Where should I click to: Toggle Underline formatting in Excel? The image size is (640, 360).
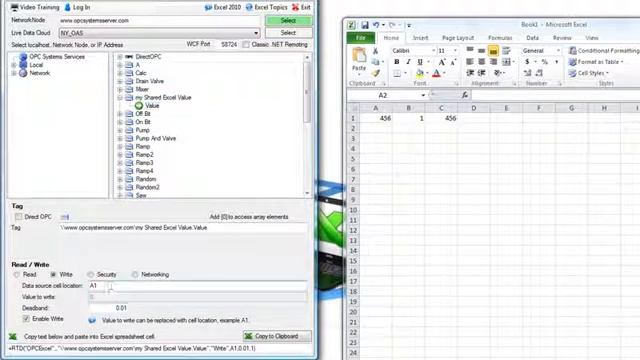tap(420, 62)
